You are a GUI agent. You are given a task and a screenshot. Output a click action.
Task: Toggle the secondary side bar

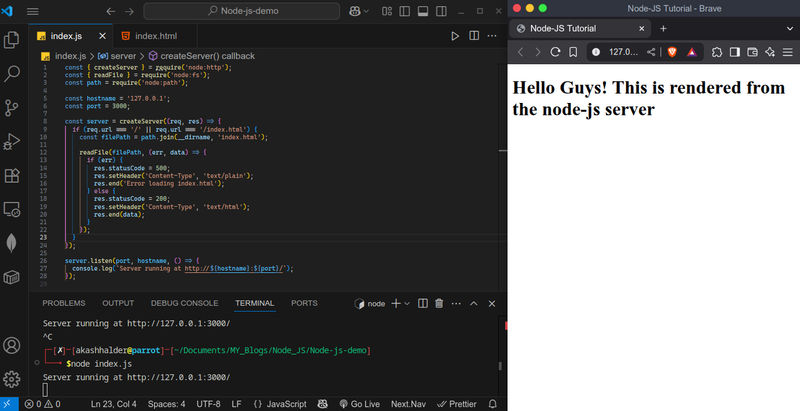(441, 11)
